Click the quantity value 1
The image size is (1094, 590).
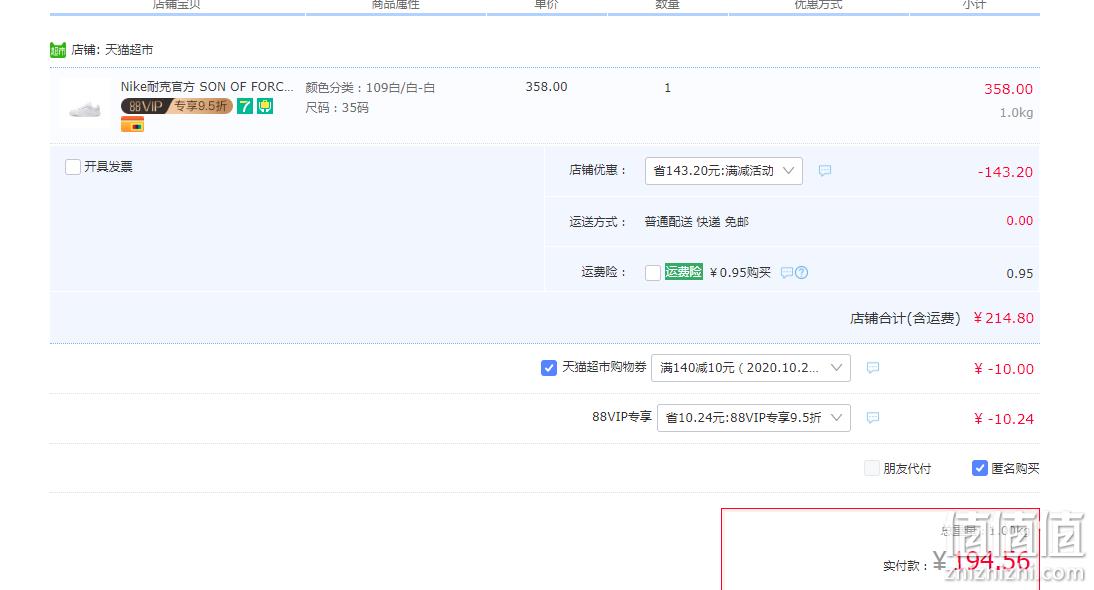668,88
